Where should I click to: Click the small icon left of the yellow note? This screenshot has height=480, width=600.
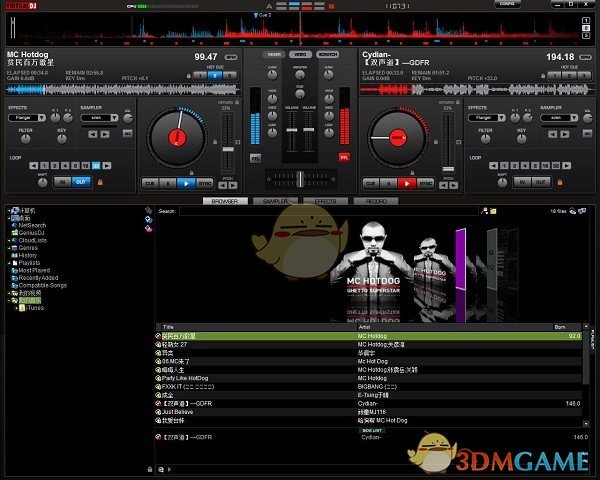click(x=485, y=211)
